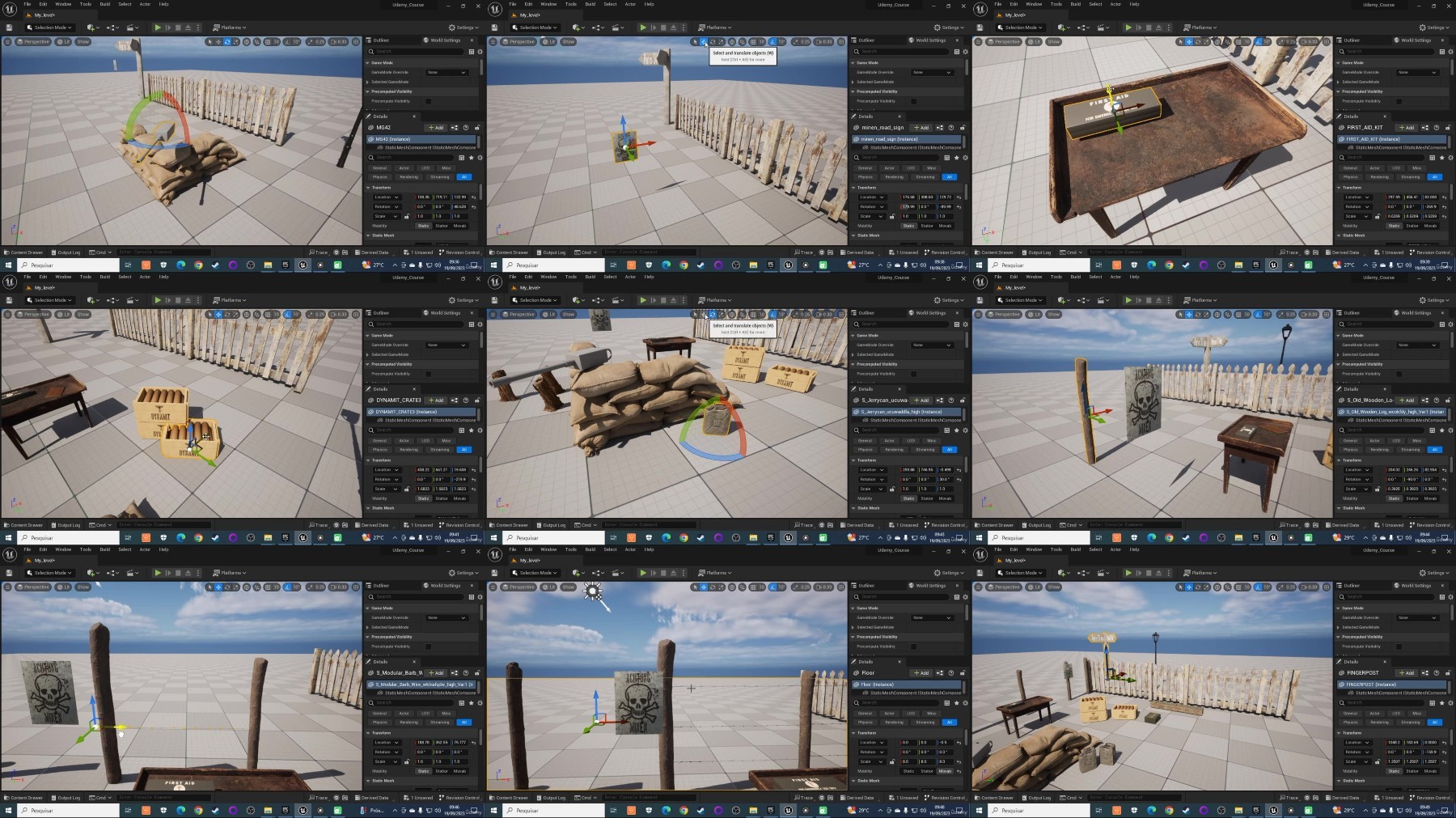Choose the scale tool in FIRST_AID_KIT viewport
This screenshot has width=1456, height=818.
[1207, 41]
